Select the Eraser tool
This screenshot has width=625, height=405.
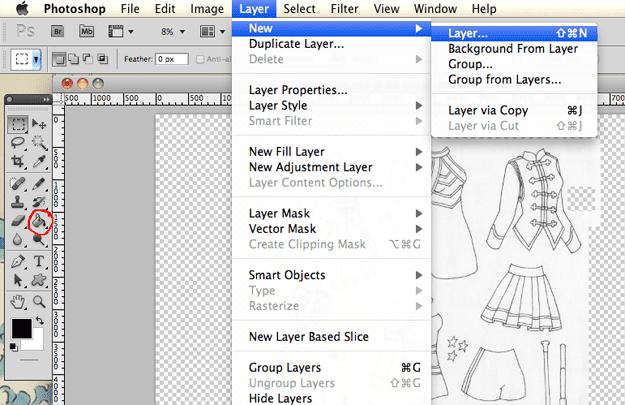pos(18,220)
